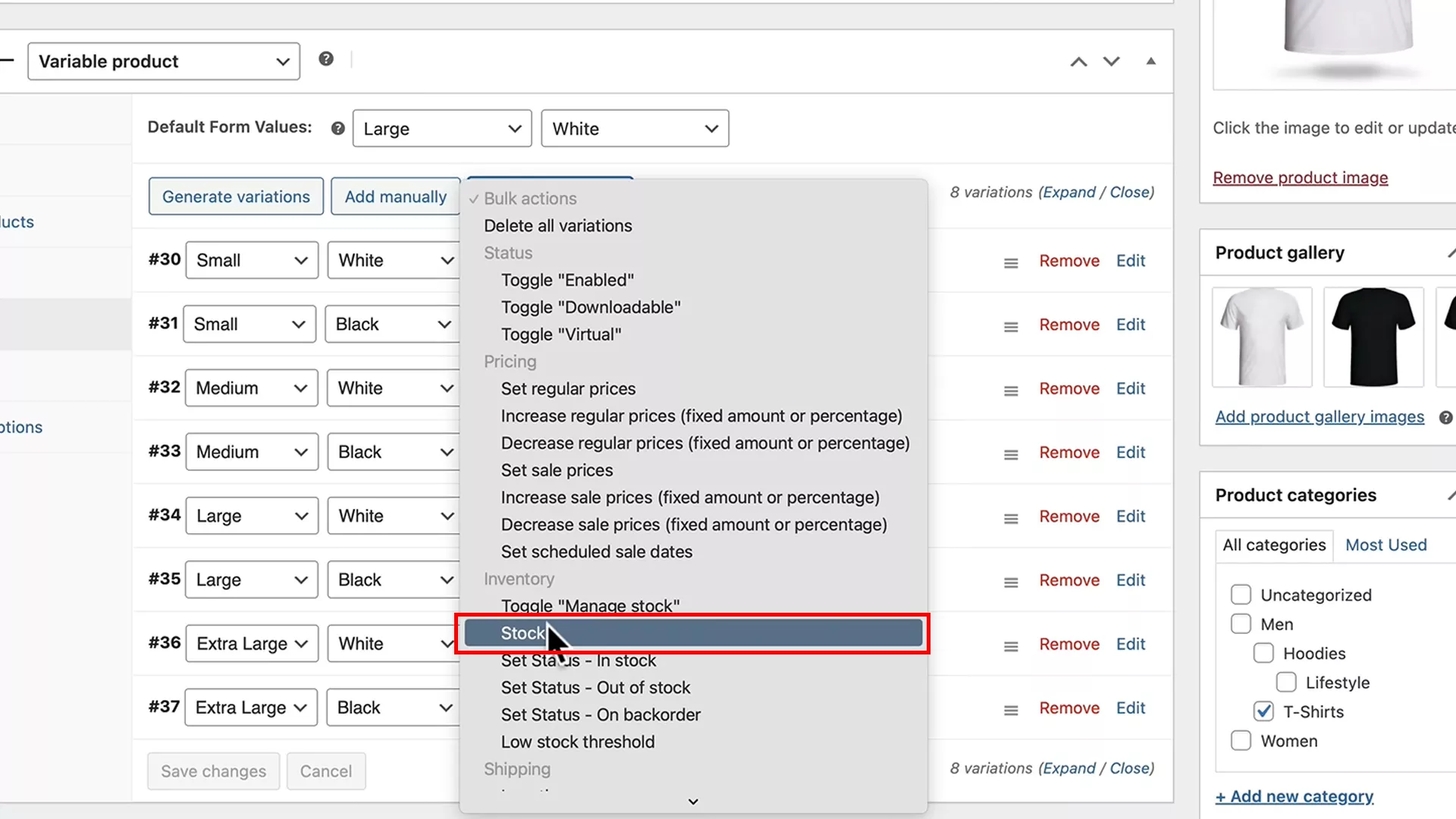
Task: Open the Variable product type dropdown
Action: [163, 61]
